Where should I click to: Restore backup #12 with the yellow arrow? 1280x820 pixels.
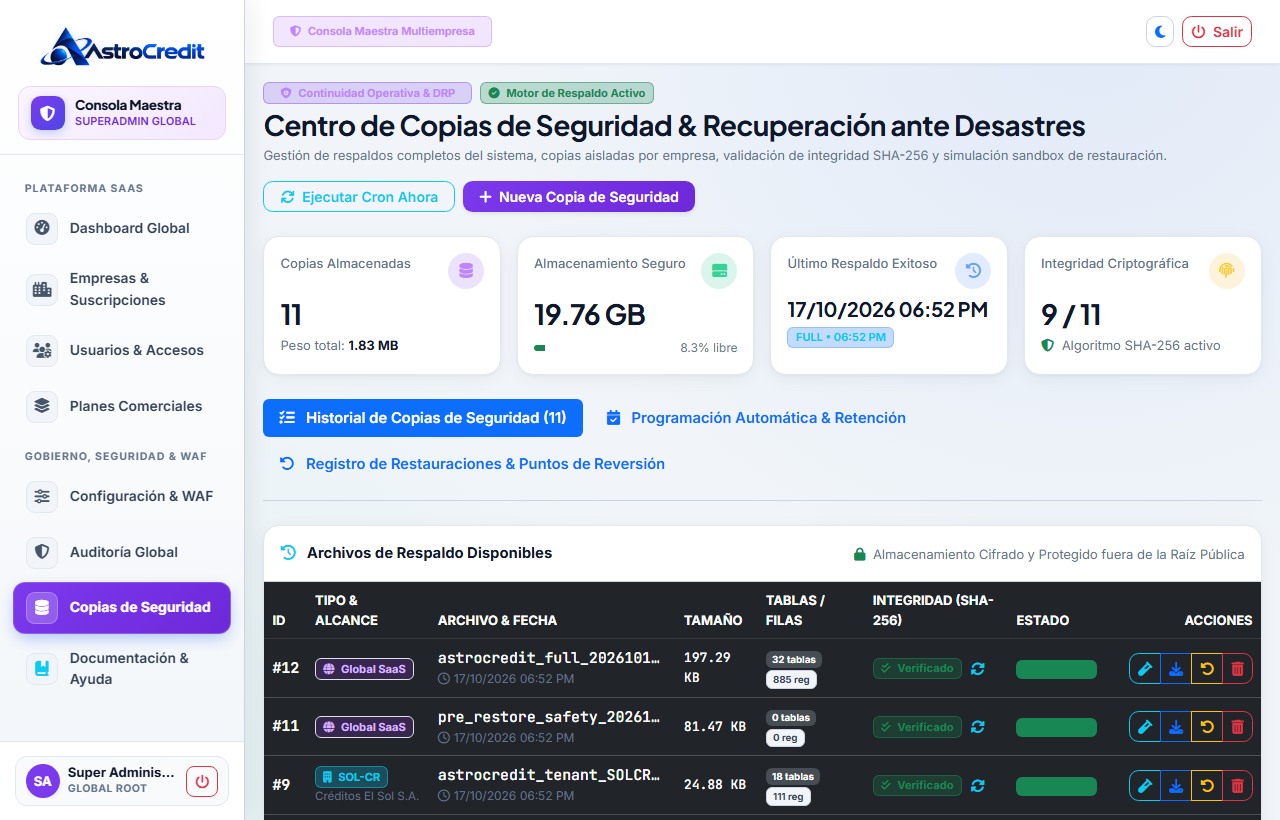click(x=1207, y=669)
